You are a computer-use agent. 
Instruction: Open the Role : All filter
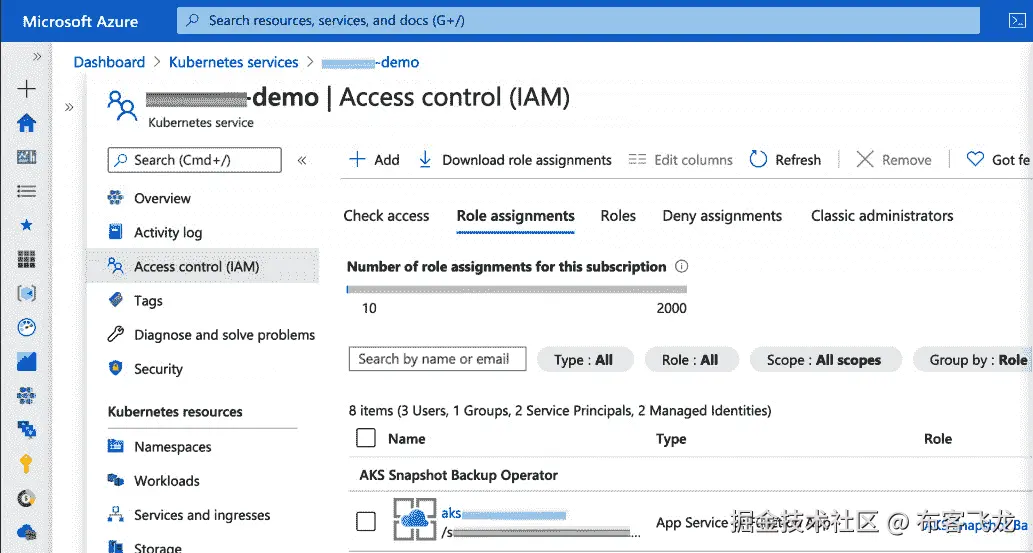point(690,360)
